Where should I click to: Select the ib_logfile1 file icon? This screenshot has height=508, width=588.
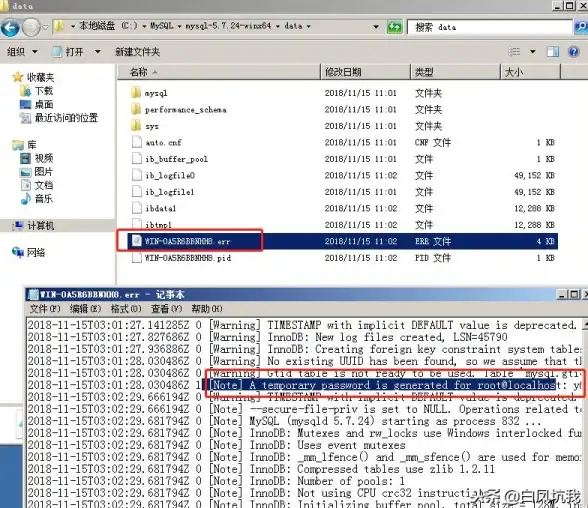click(x=136, y=192)
